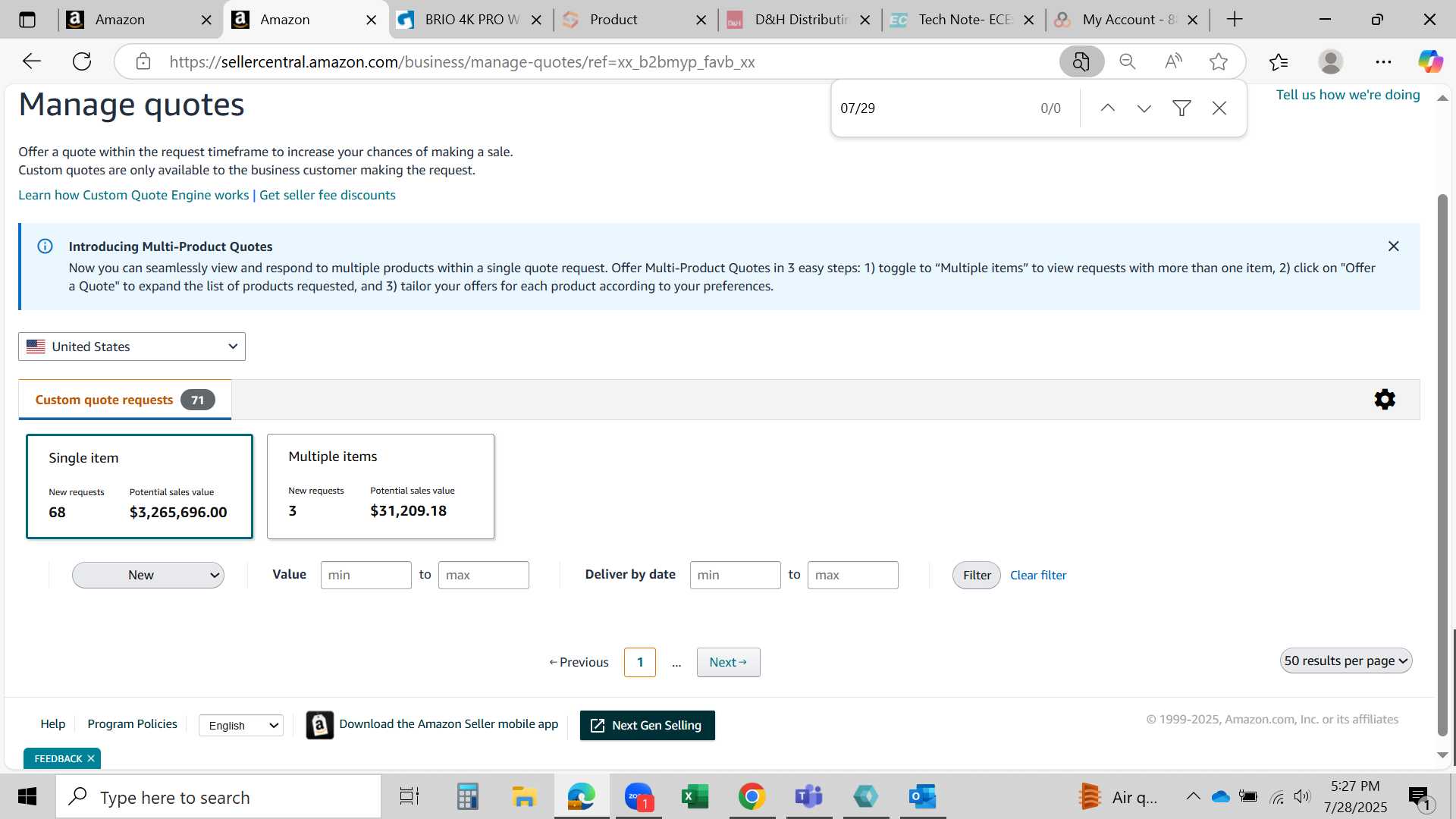Go to Next results page
This screenshot has width=1456, height=819.
[x=728, y=662]
